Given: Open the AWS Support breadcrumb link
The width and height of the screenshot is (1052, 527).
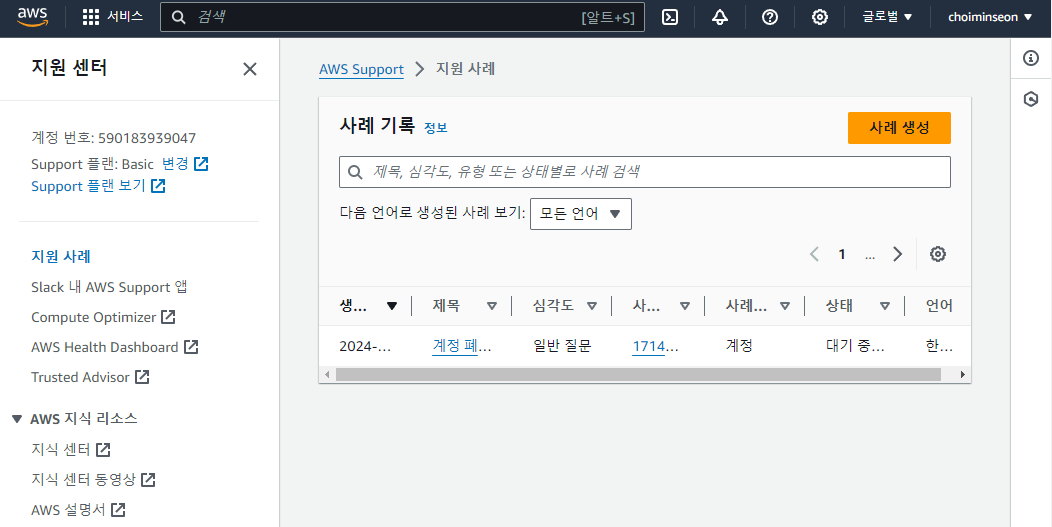Looking at the screenshot, I should (362, 69).
